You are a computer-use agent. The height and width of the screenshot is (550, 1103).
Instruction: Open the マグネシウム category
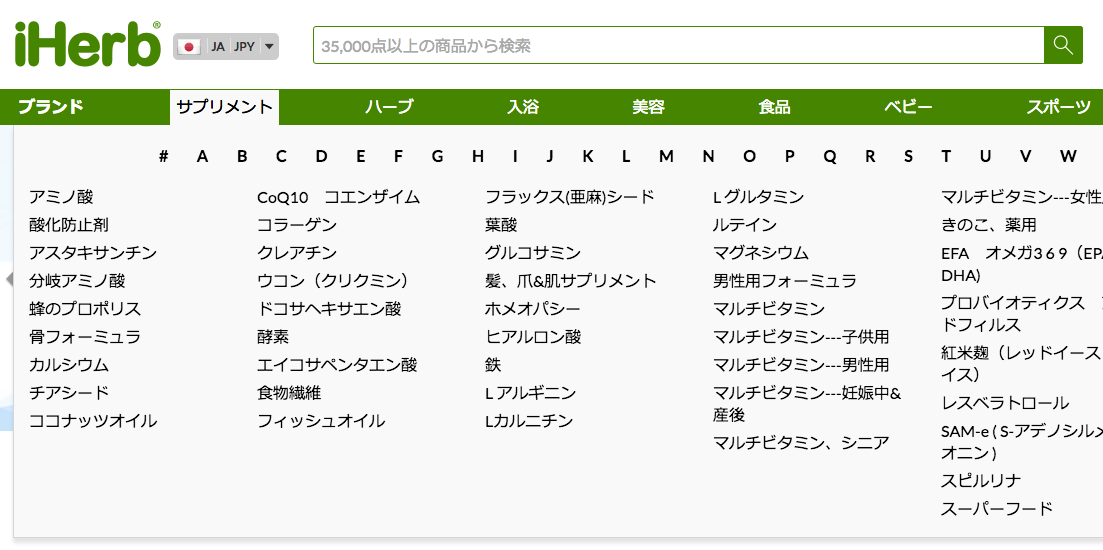(x=761, y=253)
